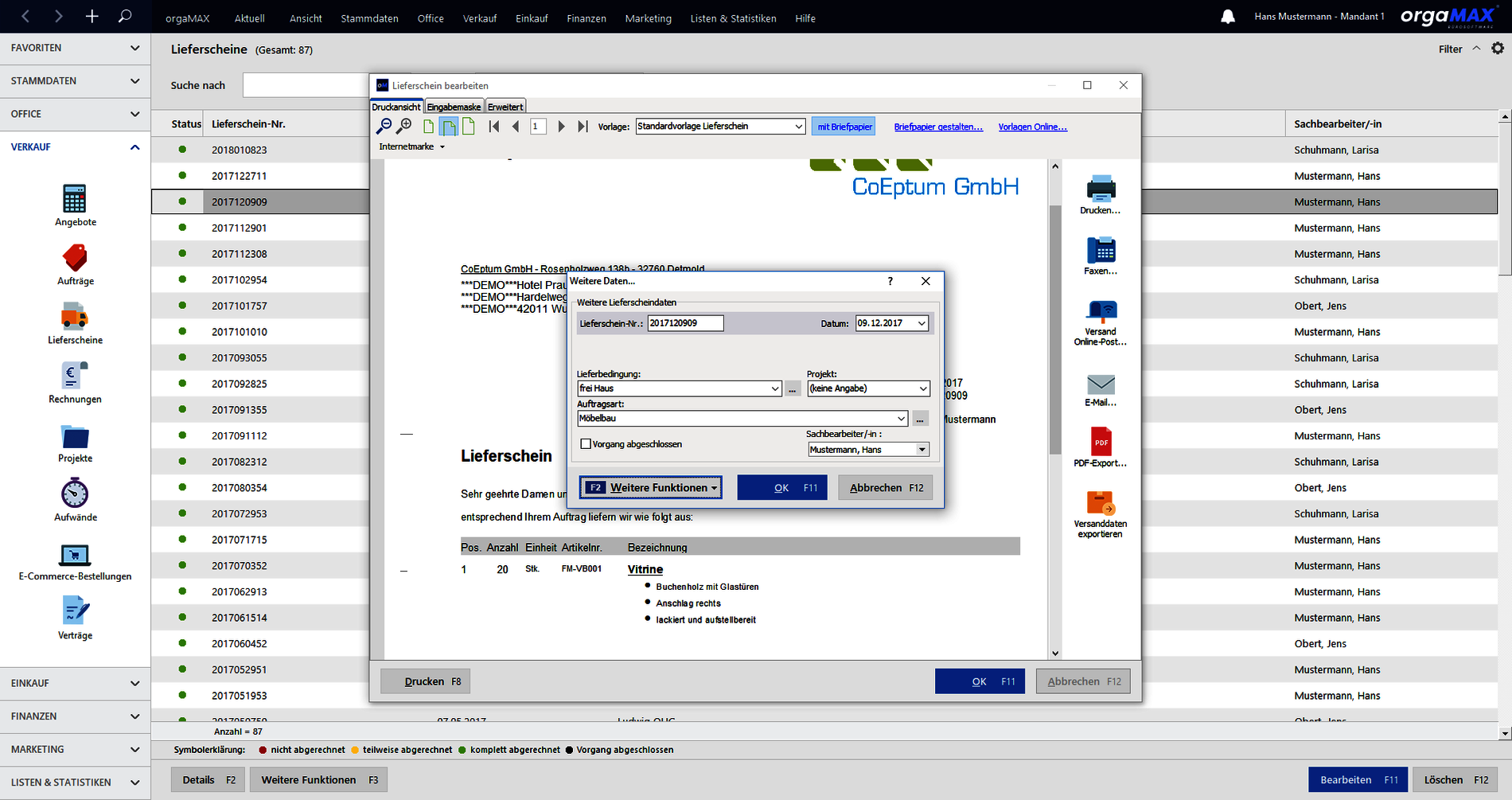
Task: Click the E-Mail envelope icon
Action: point(1101,384)
